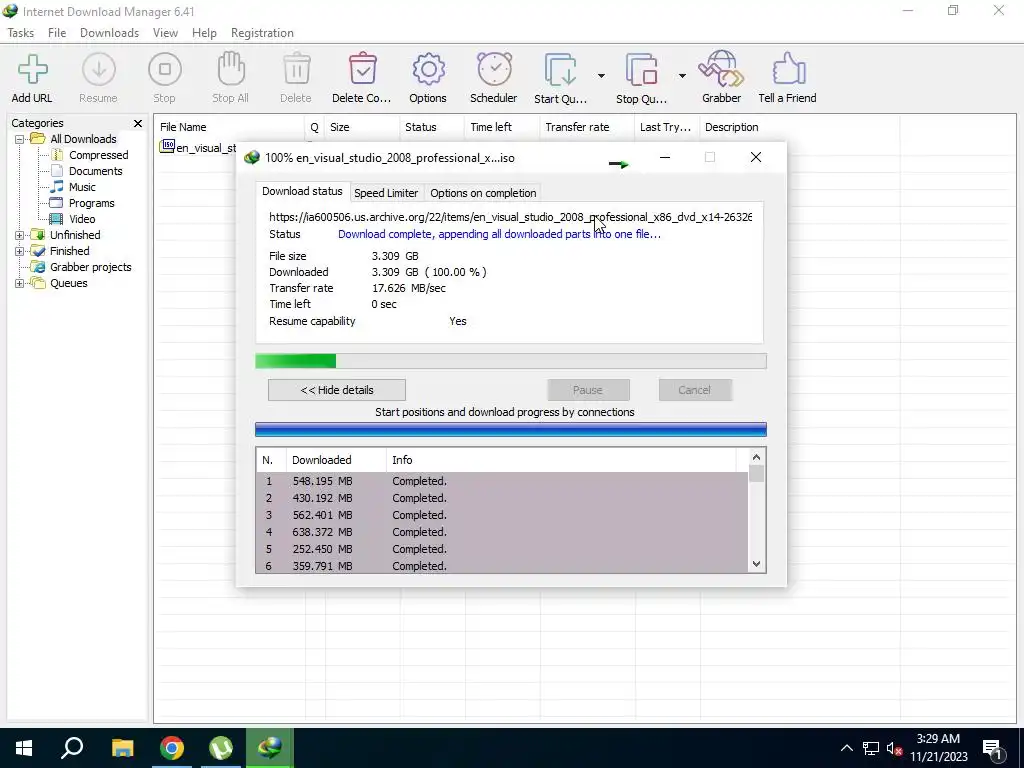Open the Downloads menu

109,33
